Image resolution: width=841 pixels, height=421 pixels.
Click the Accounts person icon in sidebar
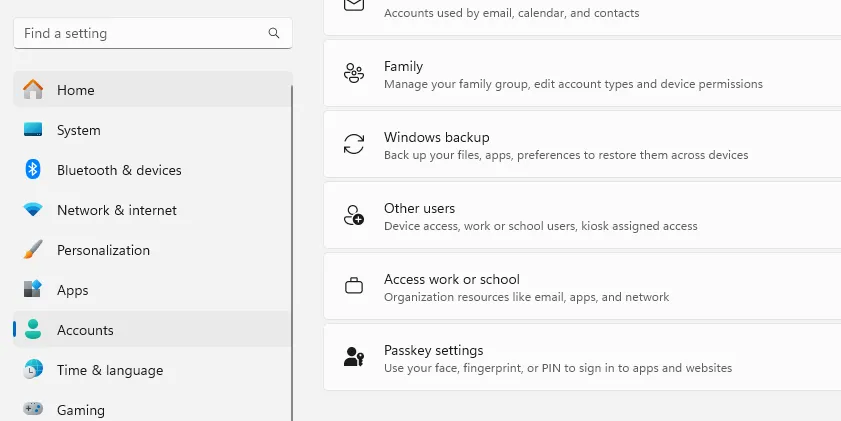tap(33, 329)
